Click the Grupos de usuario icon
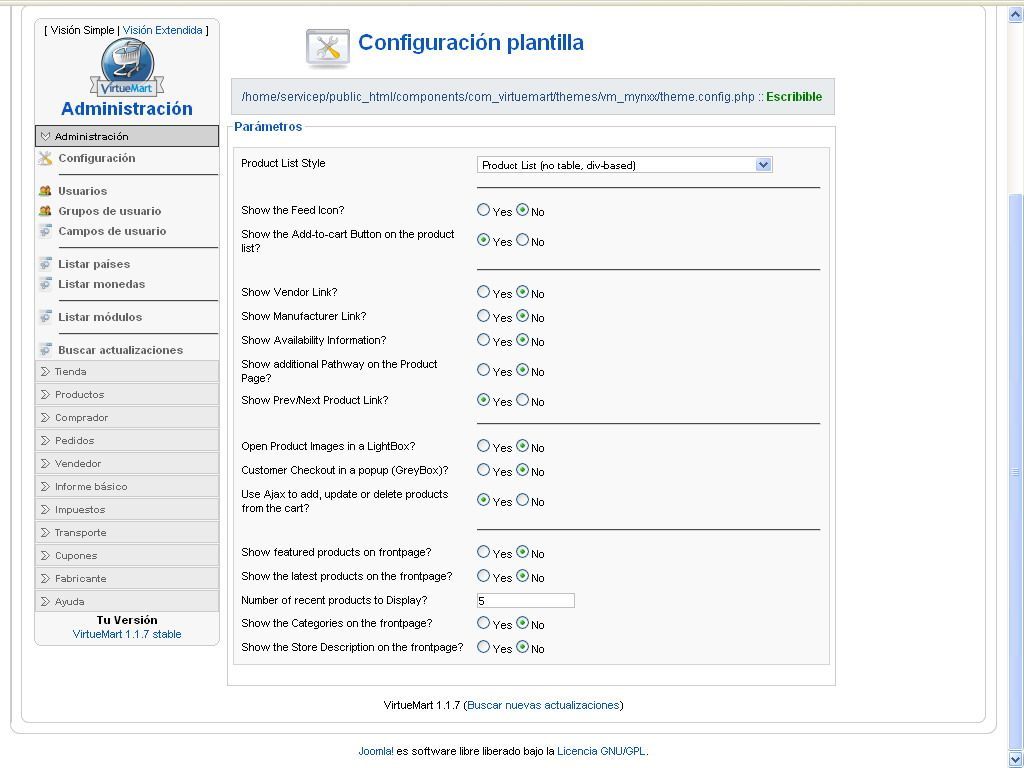 pyautogui.click(x=45, y=211)
